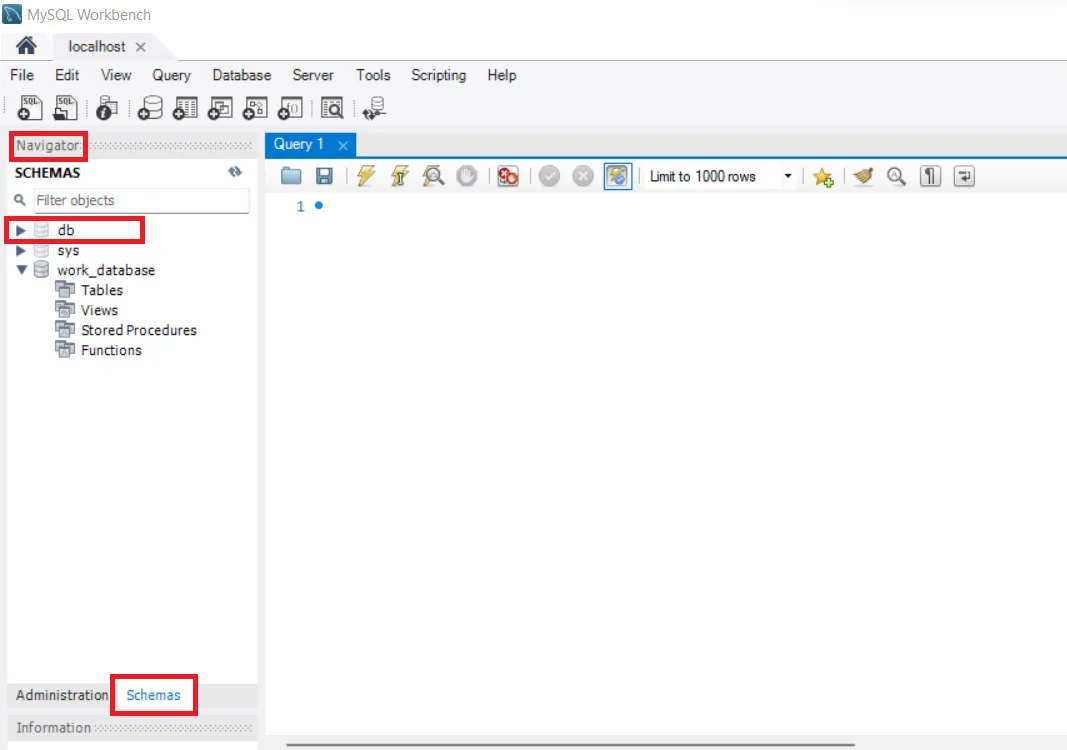1067x750 pixels.
Task: Open the Explain Query Plan icon
Action: 432,176
